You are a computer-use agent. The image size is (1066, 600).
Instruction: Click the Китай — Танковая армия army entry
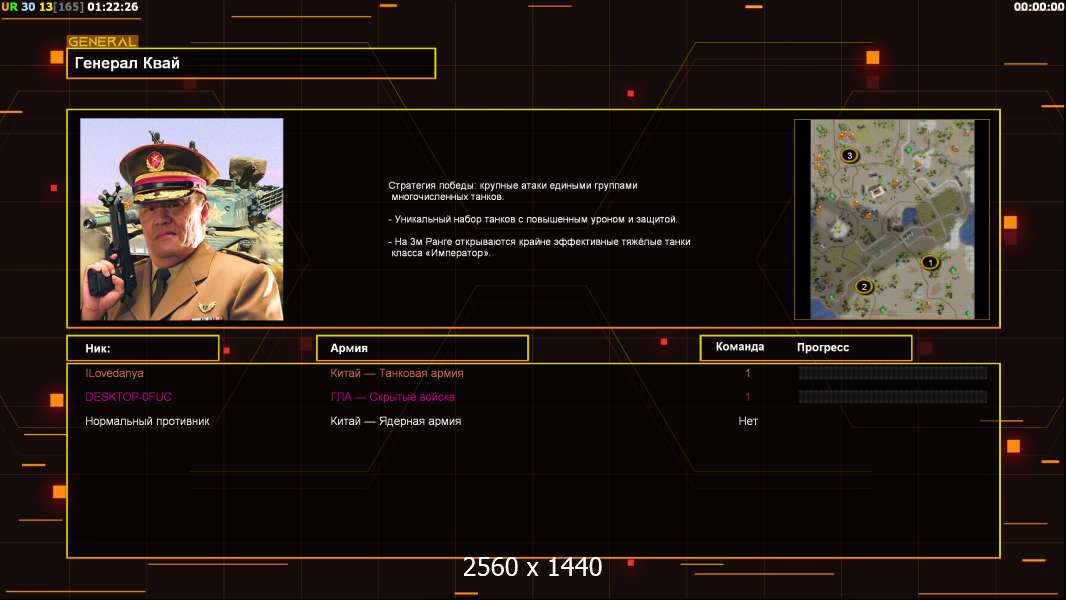pyautogui.click(x=396, y=373)
